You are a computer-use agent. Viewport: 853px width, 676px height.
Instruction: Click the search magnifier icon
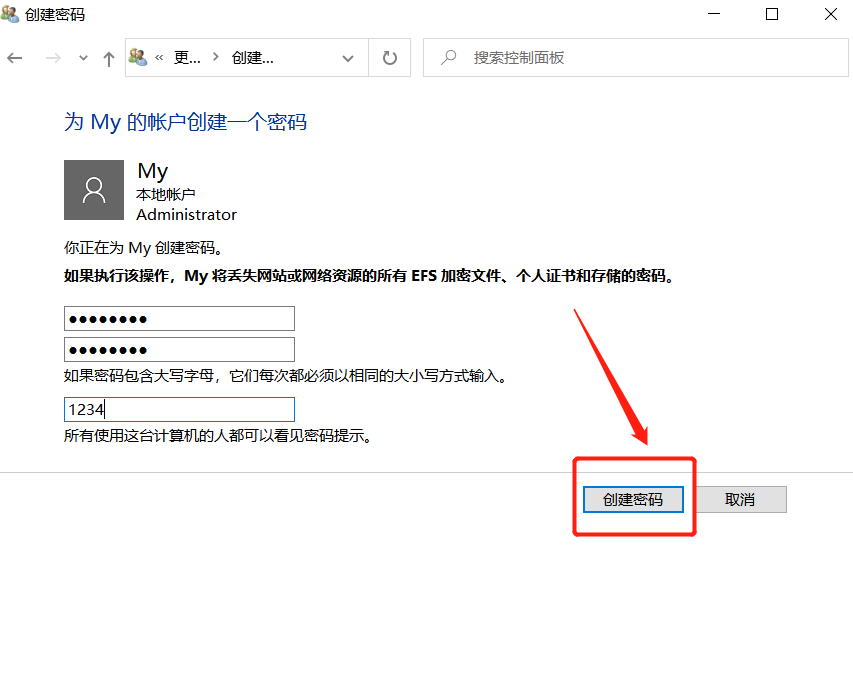(x=446, y=57)
